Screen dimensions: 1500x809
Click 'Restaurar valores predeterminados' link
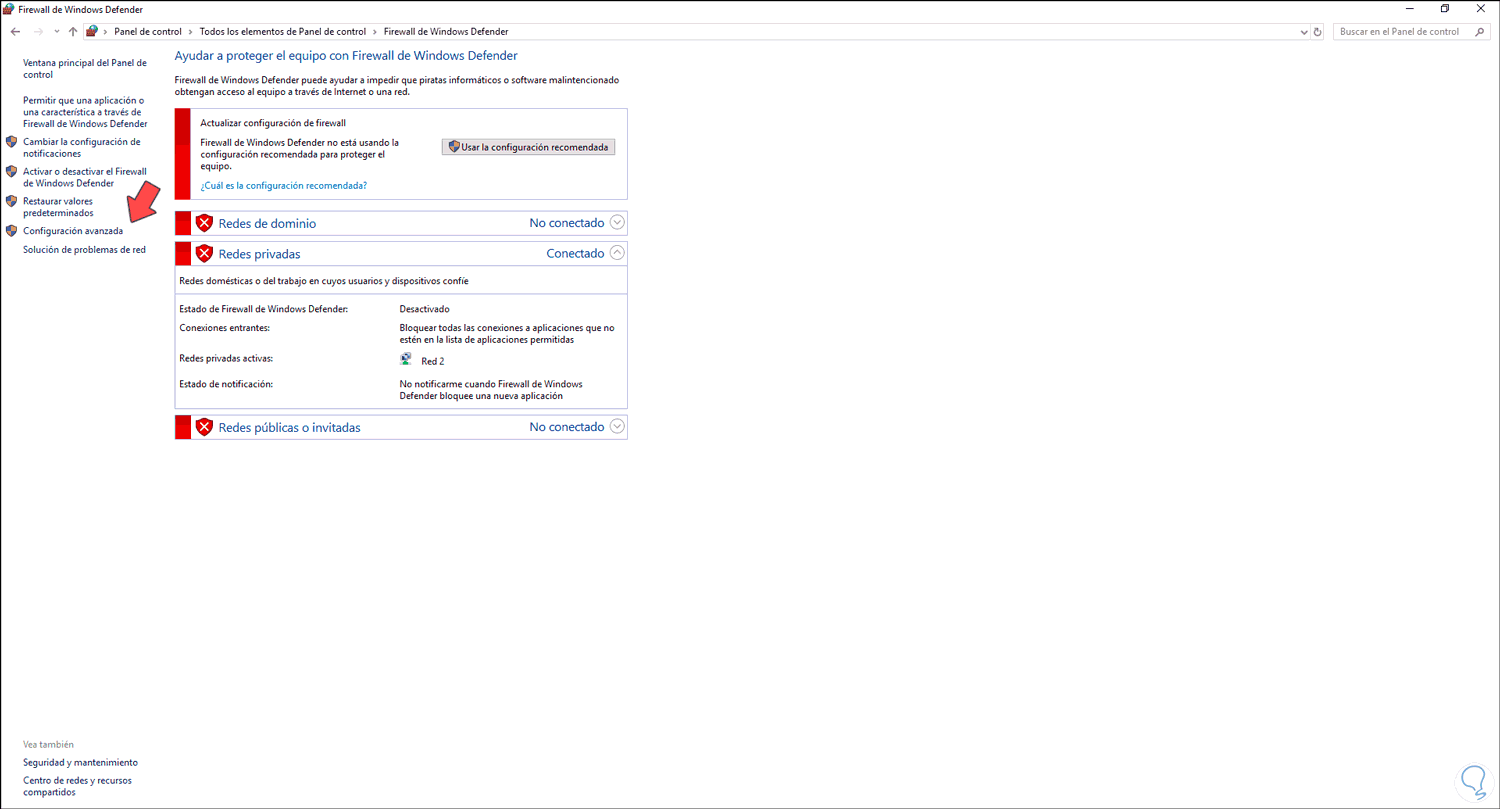coord(58,207)
